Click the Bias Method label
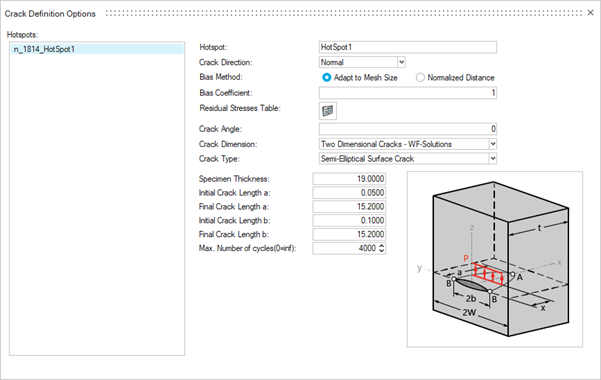This screenshot has height=380, width=601. [x=221, y=77]
